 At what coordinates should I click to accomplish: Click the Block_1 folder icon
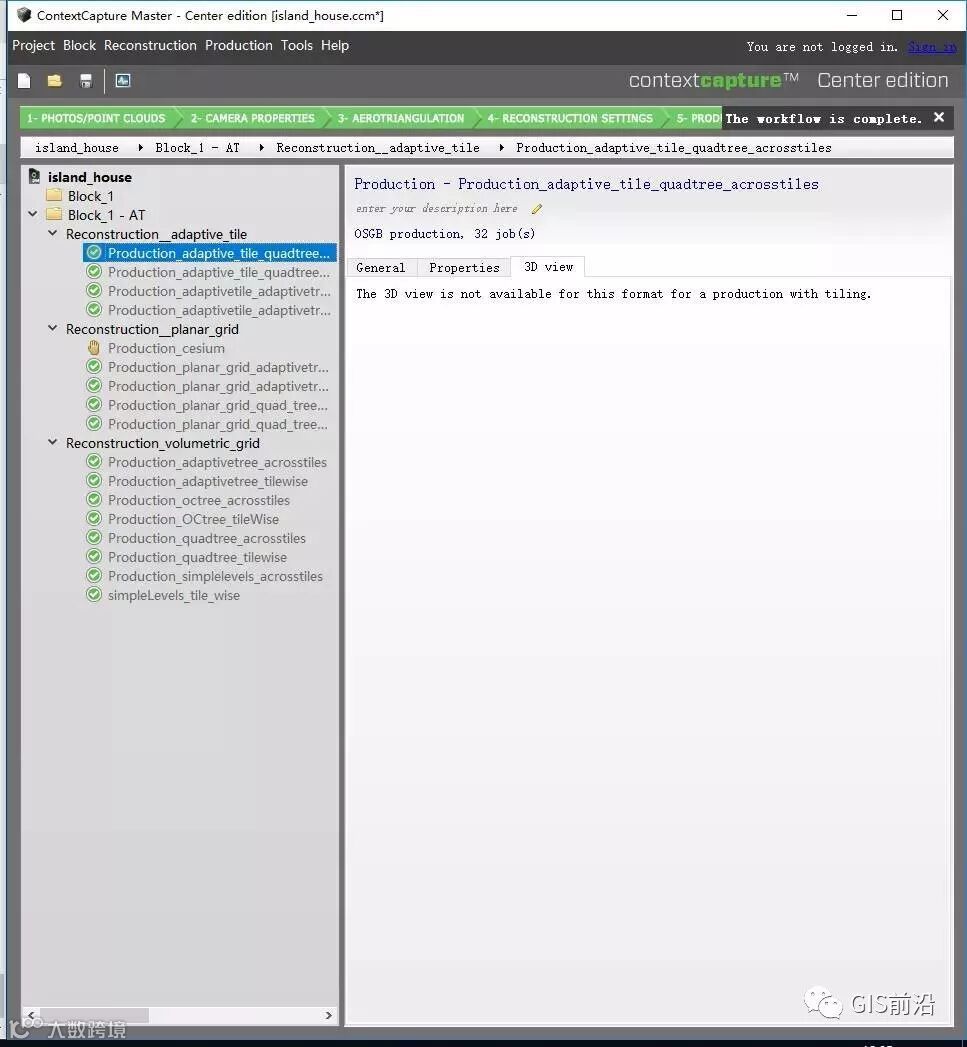54,196
